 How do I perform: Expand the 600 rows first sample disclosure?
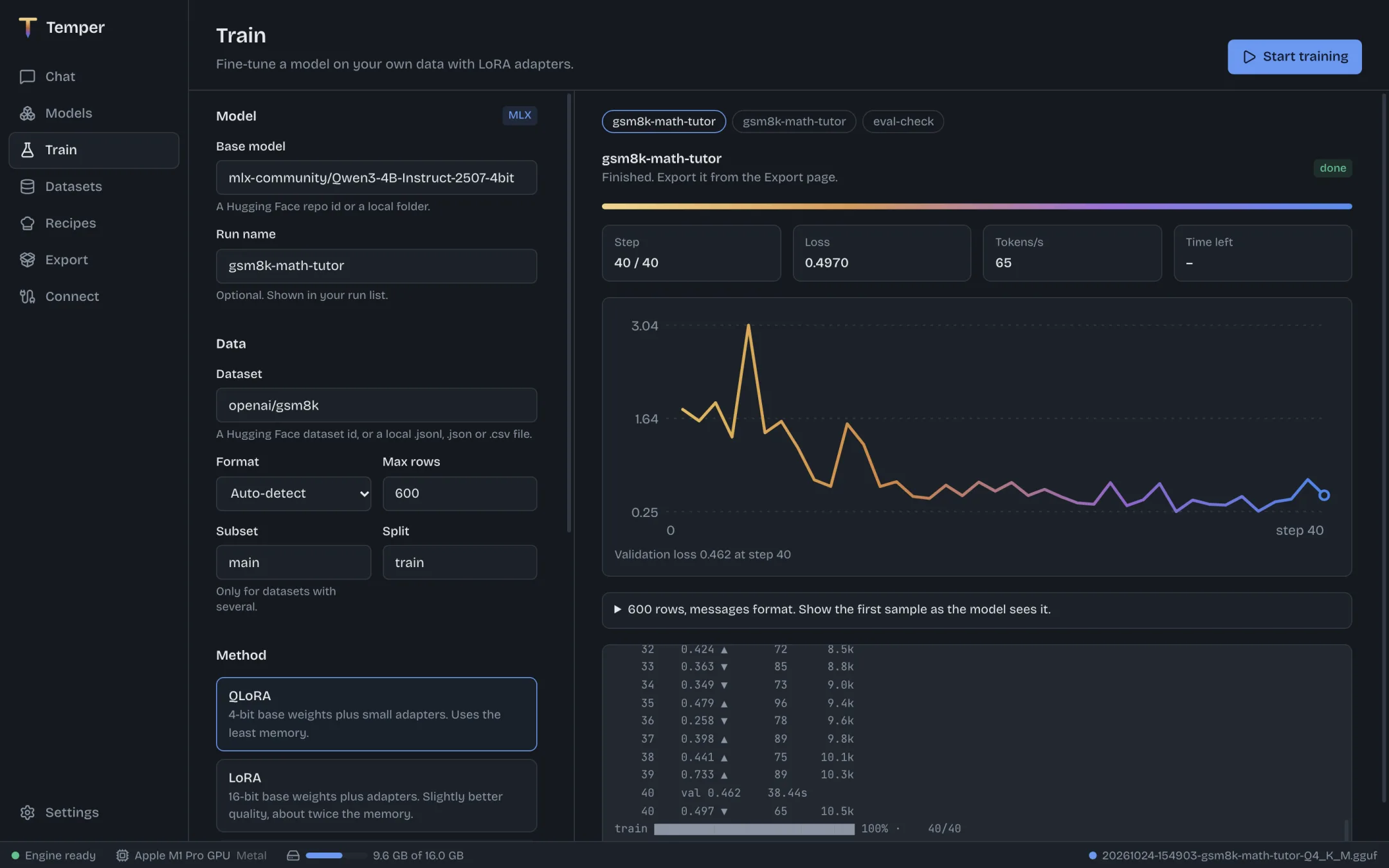[976, 610]
